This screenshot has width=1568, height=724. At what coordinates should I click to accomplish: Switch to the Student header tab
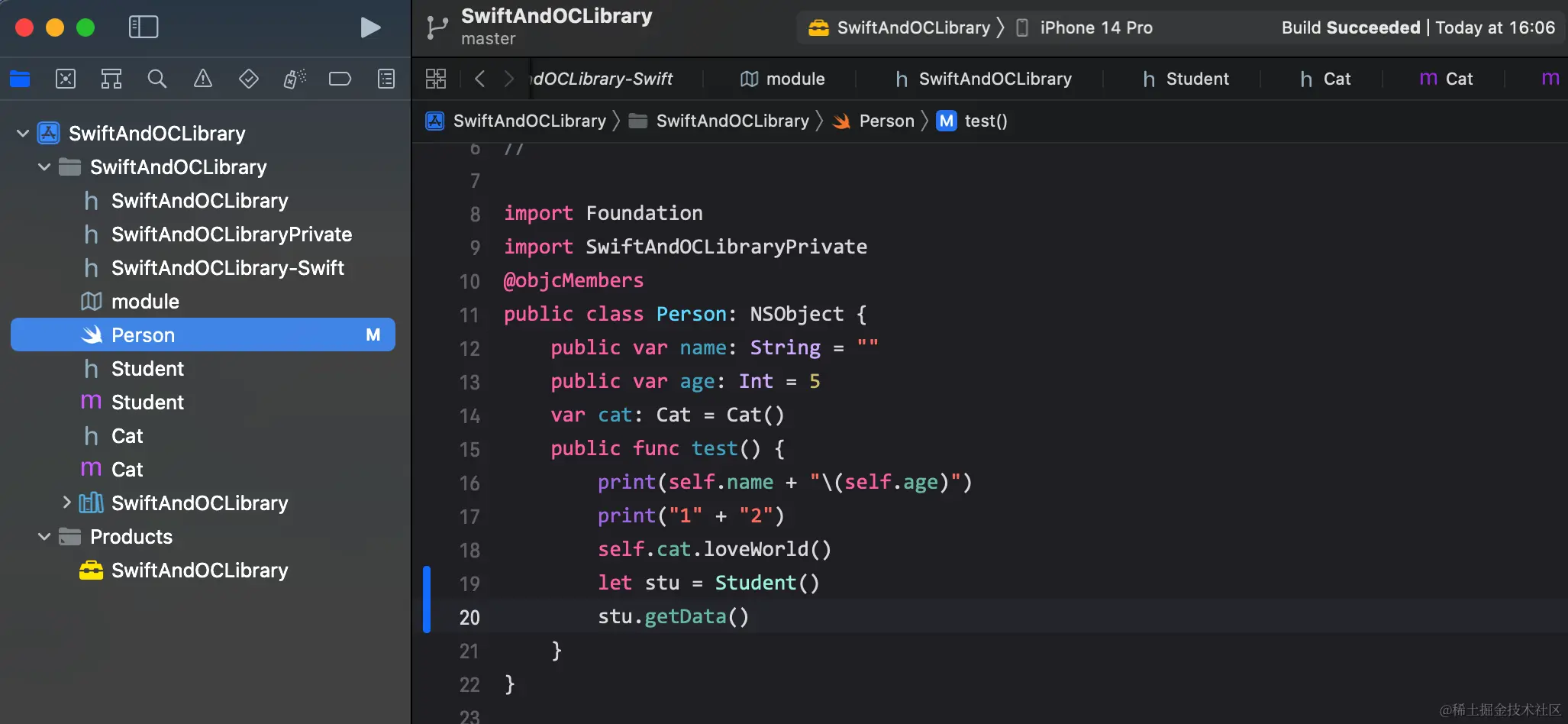(x=1186, y=79)
